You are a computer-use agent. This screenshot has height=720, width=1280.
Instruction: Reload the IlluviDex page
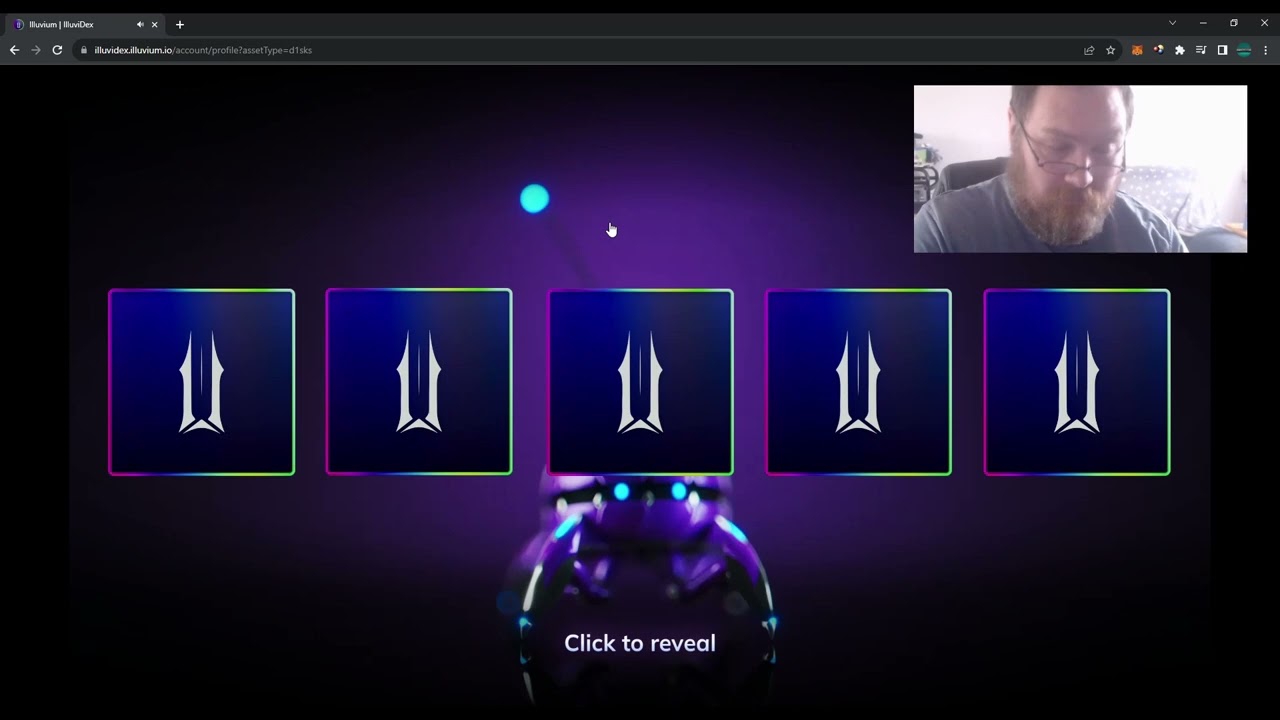click(x=57, y=50)
